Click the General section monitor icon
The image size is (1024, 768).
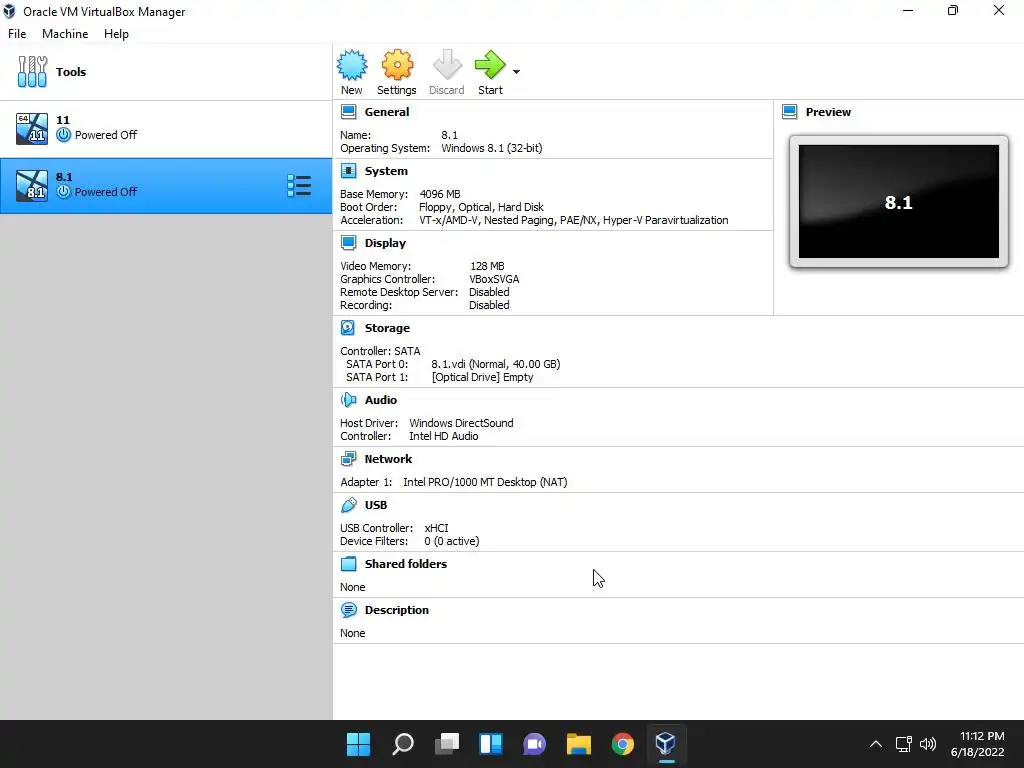349,112
